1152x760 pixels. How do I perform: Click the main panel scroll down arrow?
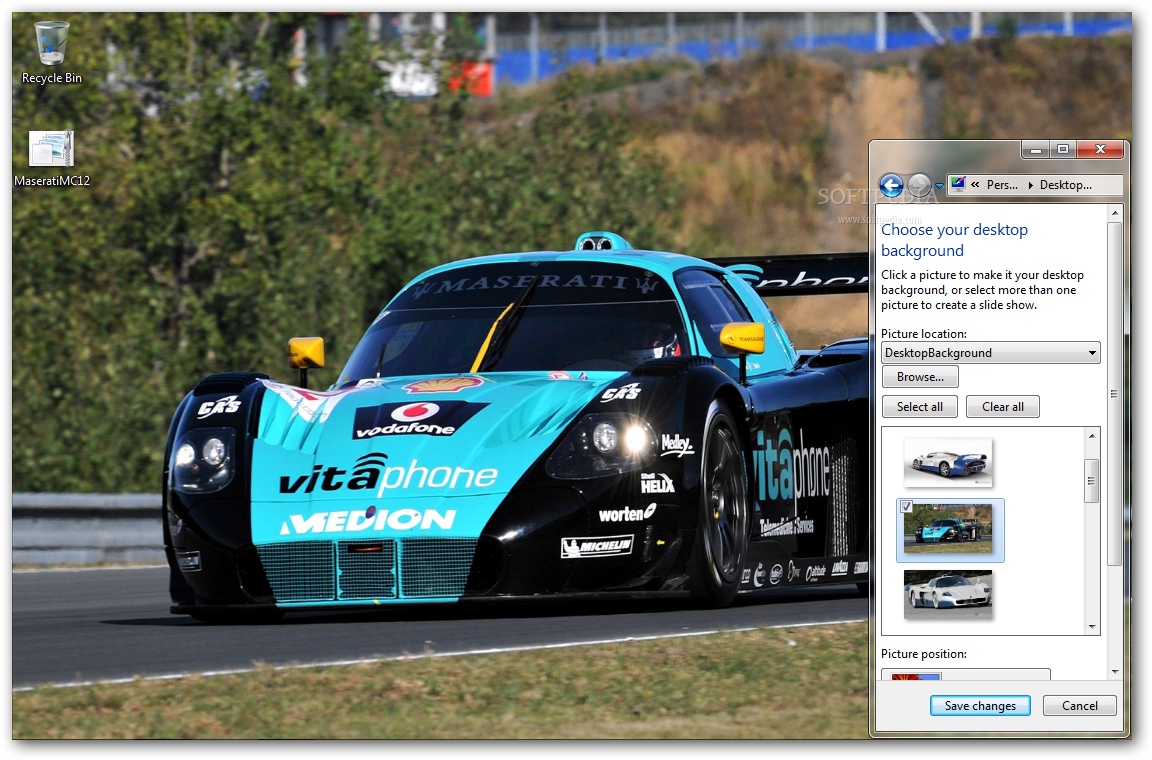(1115, 672)
